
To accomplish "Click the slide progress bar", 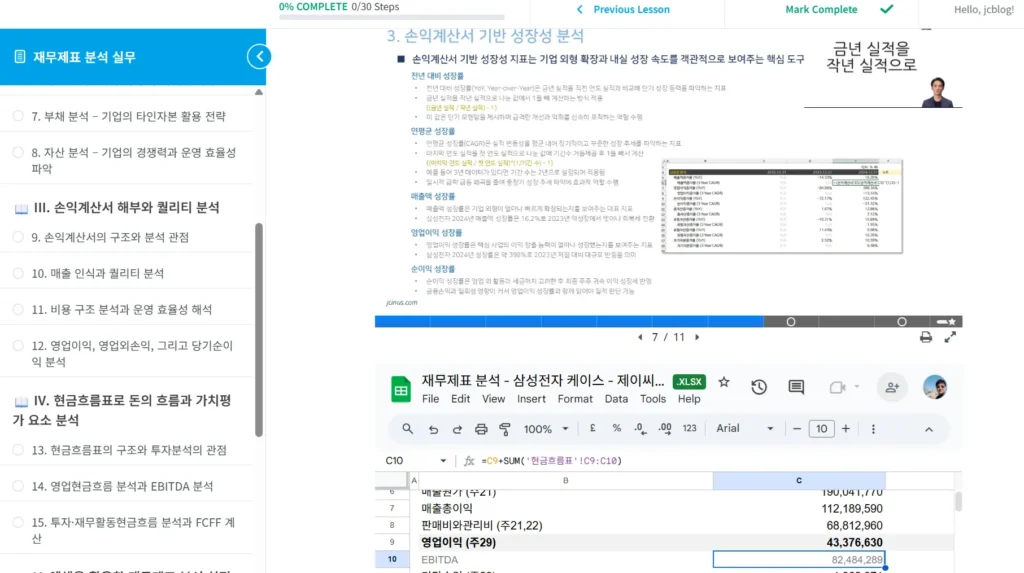I will pyautogui.click(x=668, y=321).
